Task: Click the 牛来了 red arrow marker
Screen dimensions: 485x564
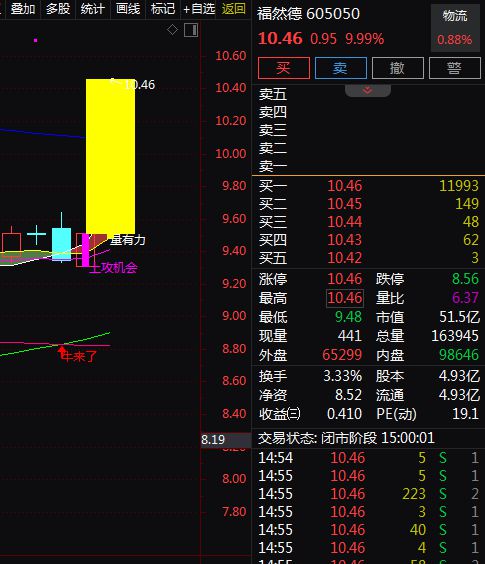Action: 78,355
